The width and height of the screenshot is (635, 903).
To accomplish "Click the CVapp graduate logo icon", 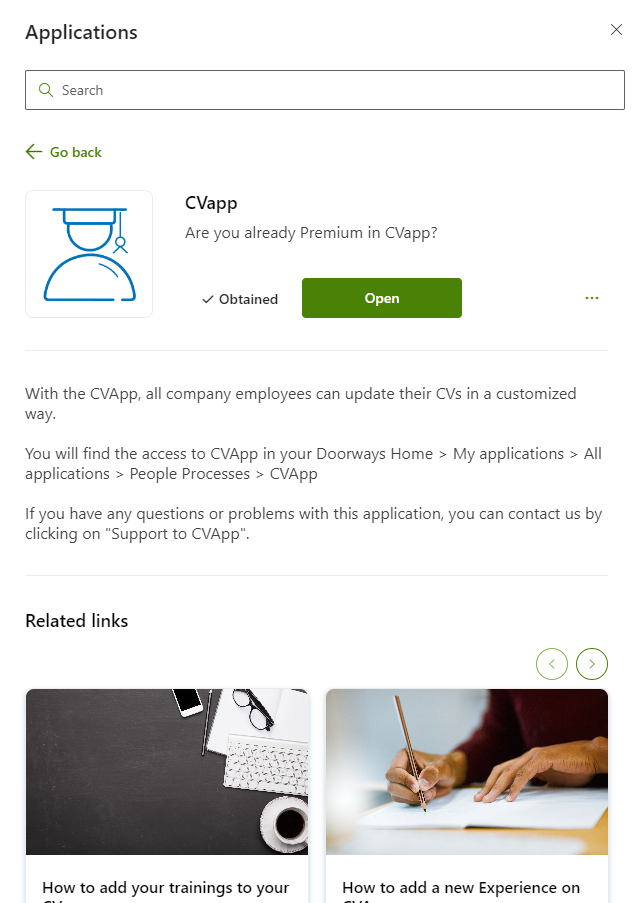I will point(89,254).
